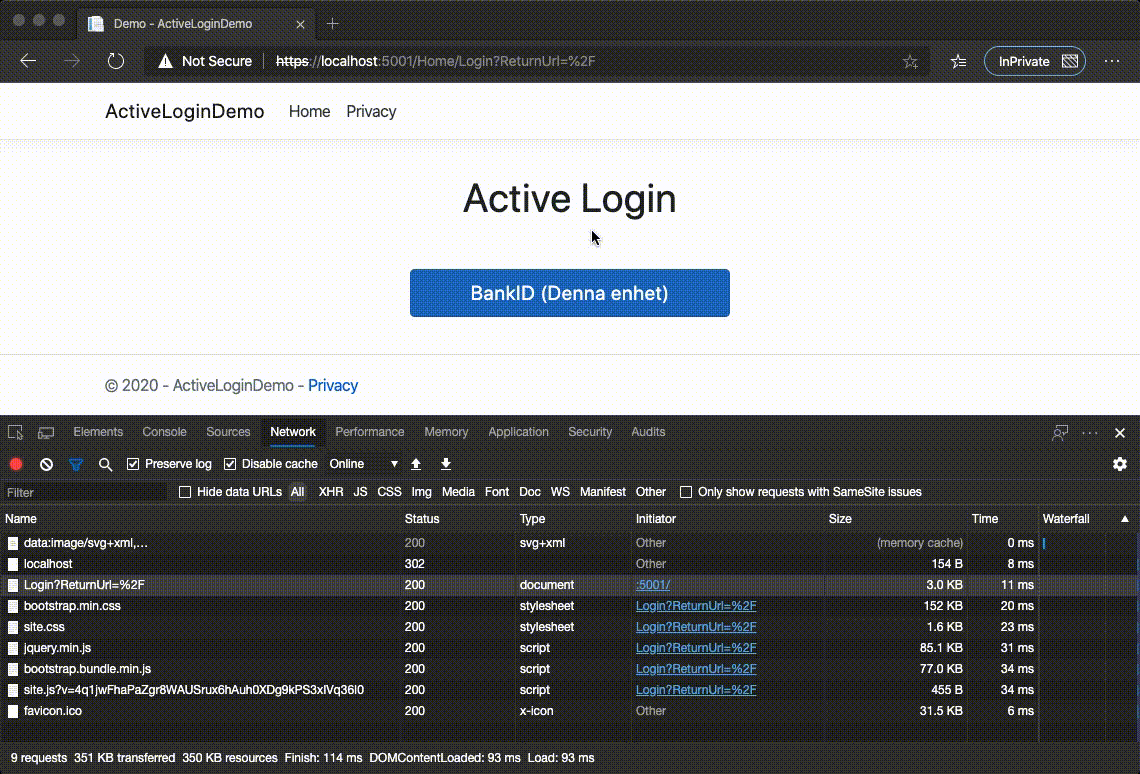Click the InPrivate badge button
Image resolution: width=1140 pixels, height=774 pixels.
pyautogui.click(x=1035, y=61)
